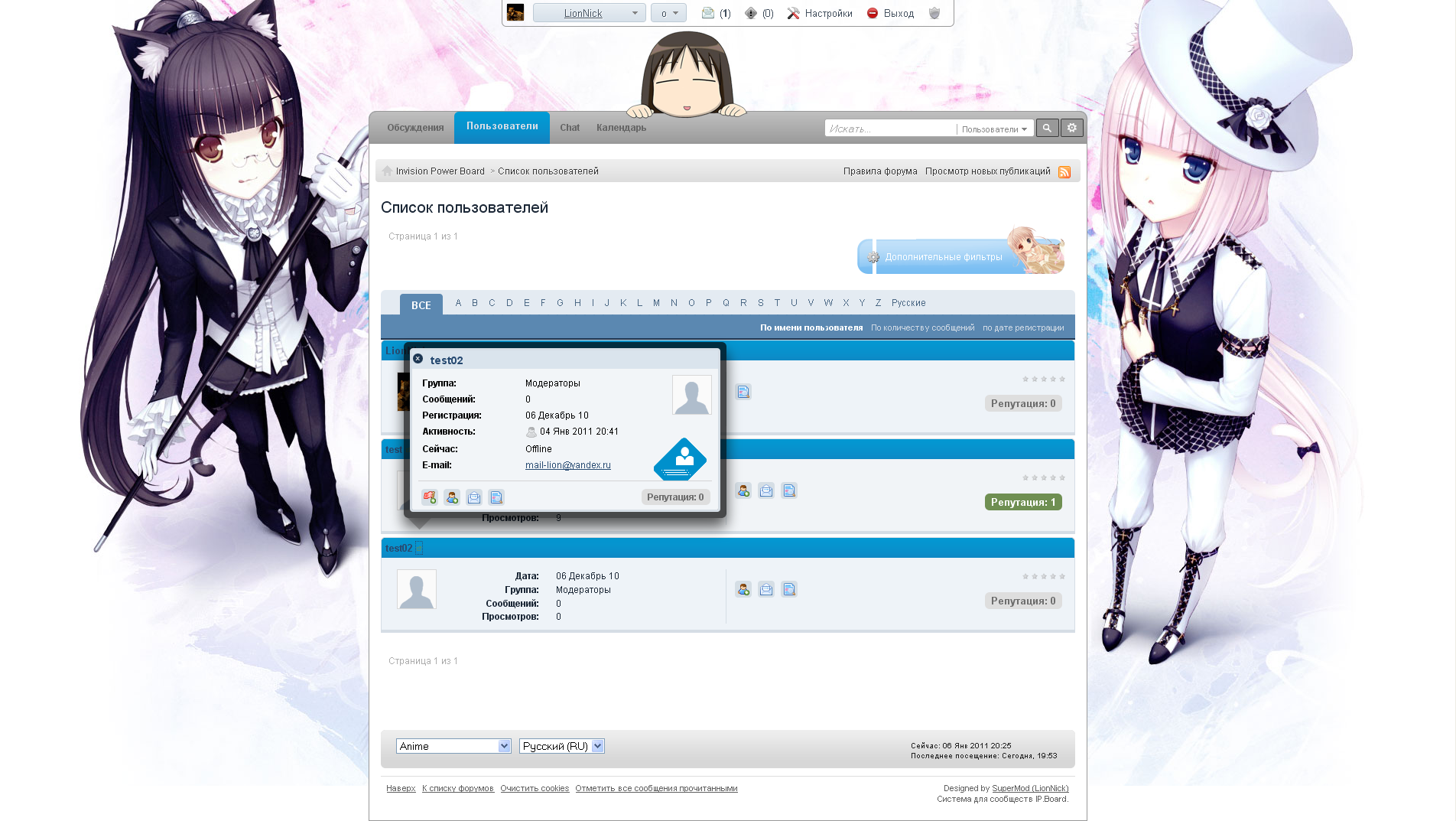Sort by По имени пользователя
Image resolution: width=1456 pixels, height=821 pixels.
(811, 327)
